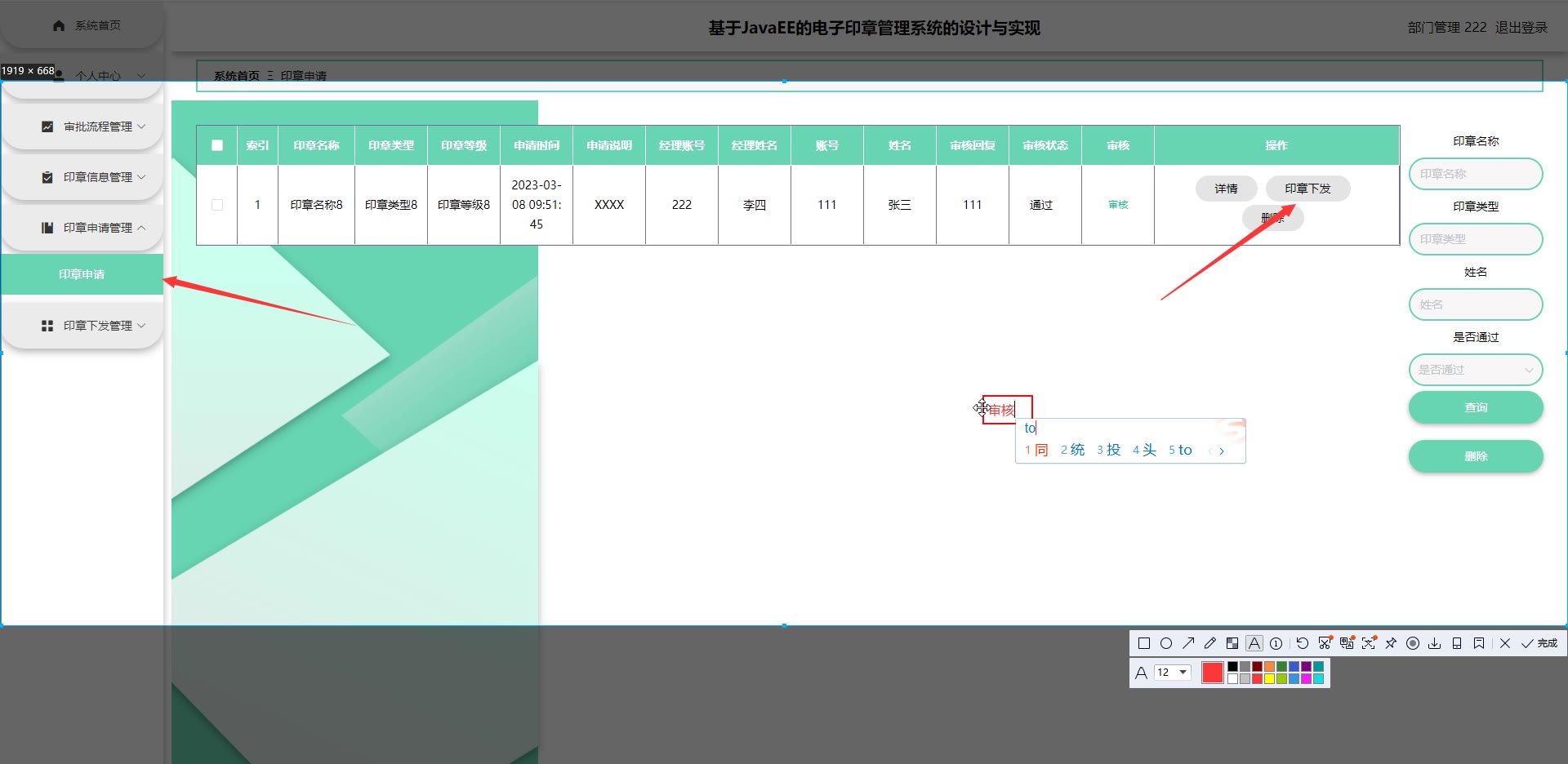Click the green 审核 link in the row
Viewport: 1568px width, 764px height.
point(1118,205)
